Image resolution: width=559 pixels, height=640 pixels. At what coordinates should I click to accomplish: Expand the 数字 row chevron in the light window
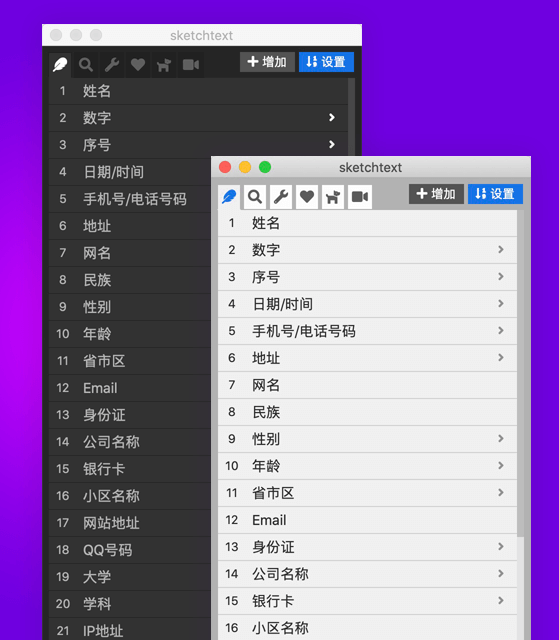tap(501, 249)
